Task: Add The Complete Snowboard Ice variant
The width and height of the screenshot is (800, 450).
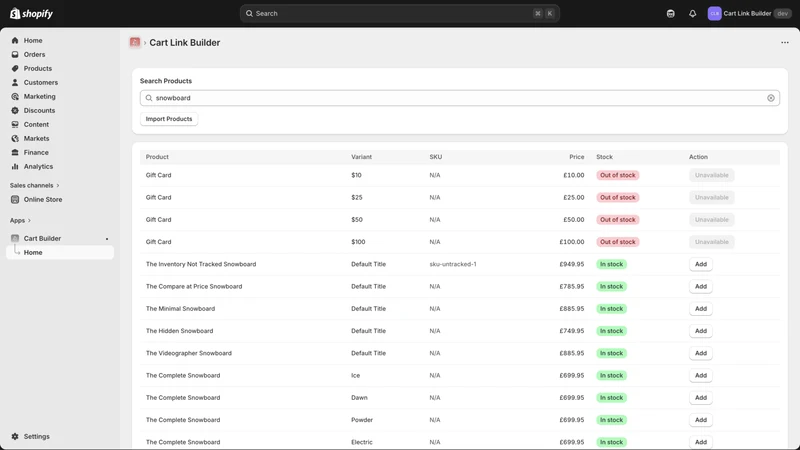Action: click(x=701, y=376)
